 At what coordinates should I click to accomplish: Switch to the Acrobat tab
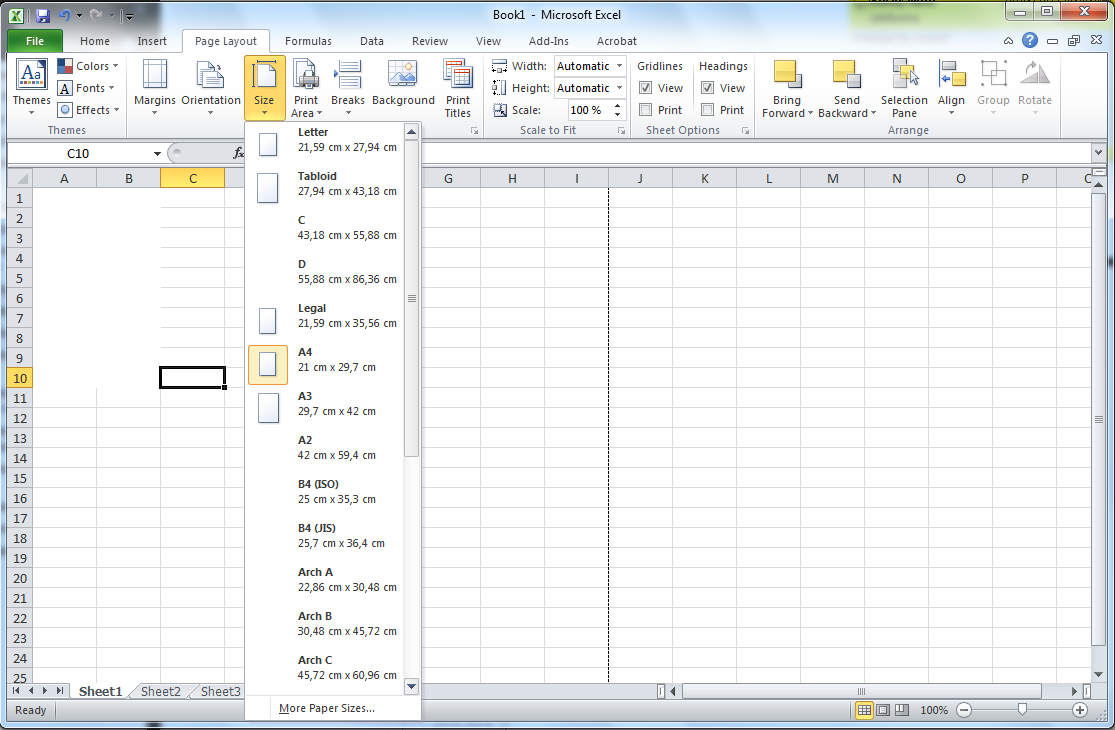click(617, 41)
